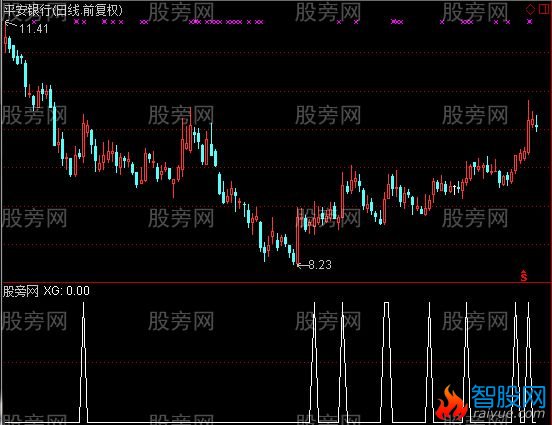The height and width of the screenshot is (425, 552).
Task: Click the rightmost magenta marker in the row above the candles
Action: (x=530, y=22)
